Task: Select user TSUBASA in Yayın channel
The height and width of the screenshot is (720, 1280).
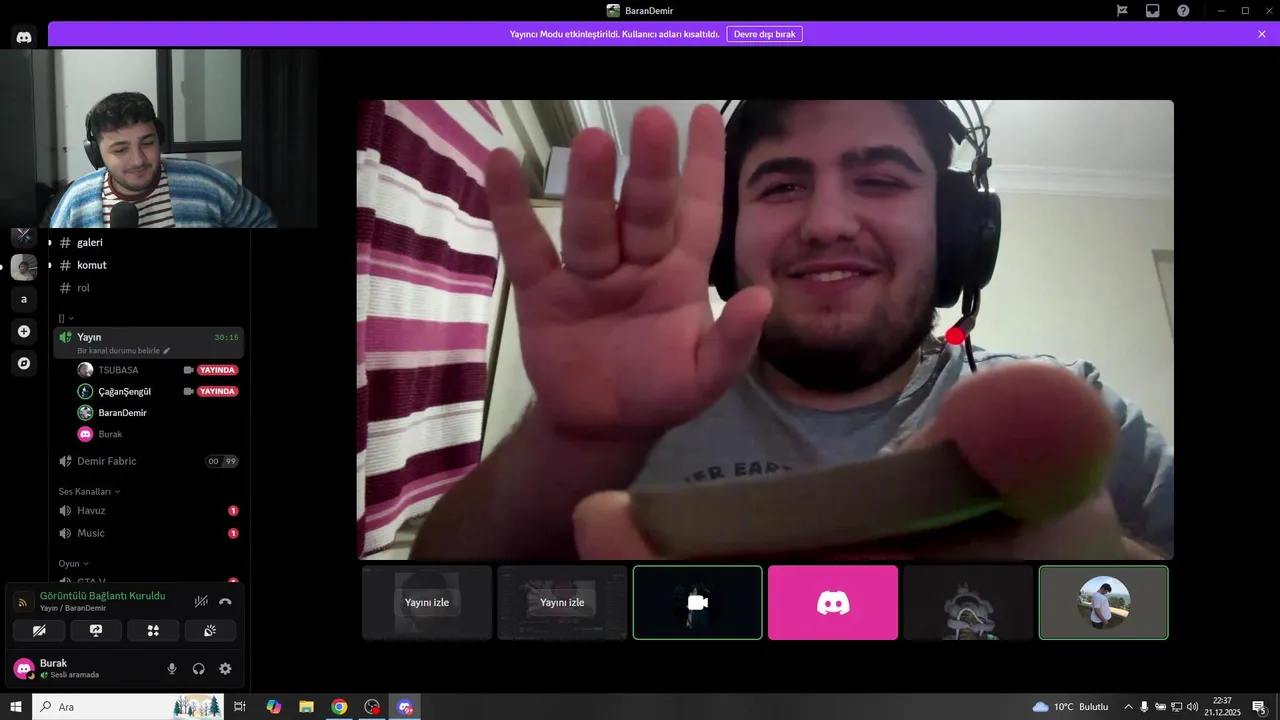Action: [x=118, y=370]
